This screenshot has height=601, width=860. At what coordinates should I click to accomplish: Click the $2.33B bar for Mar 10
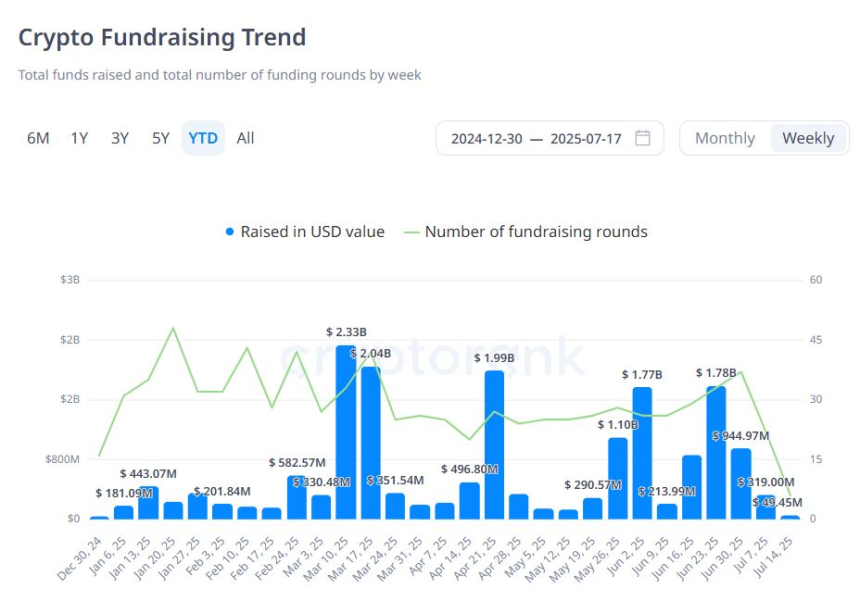tap(346, 432)
